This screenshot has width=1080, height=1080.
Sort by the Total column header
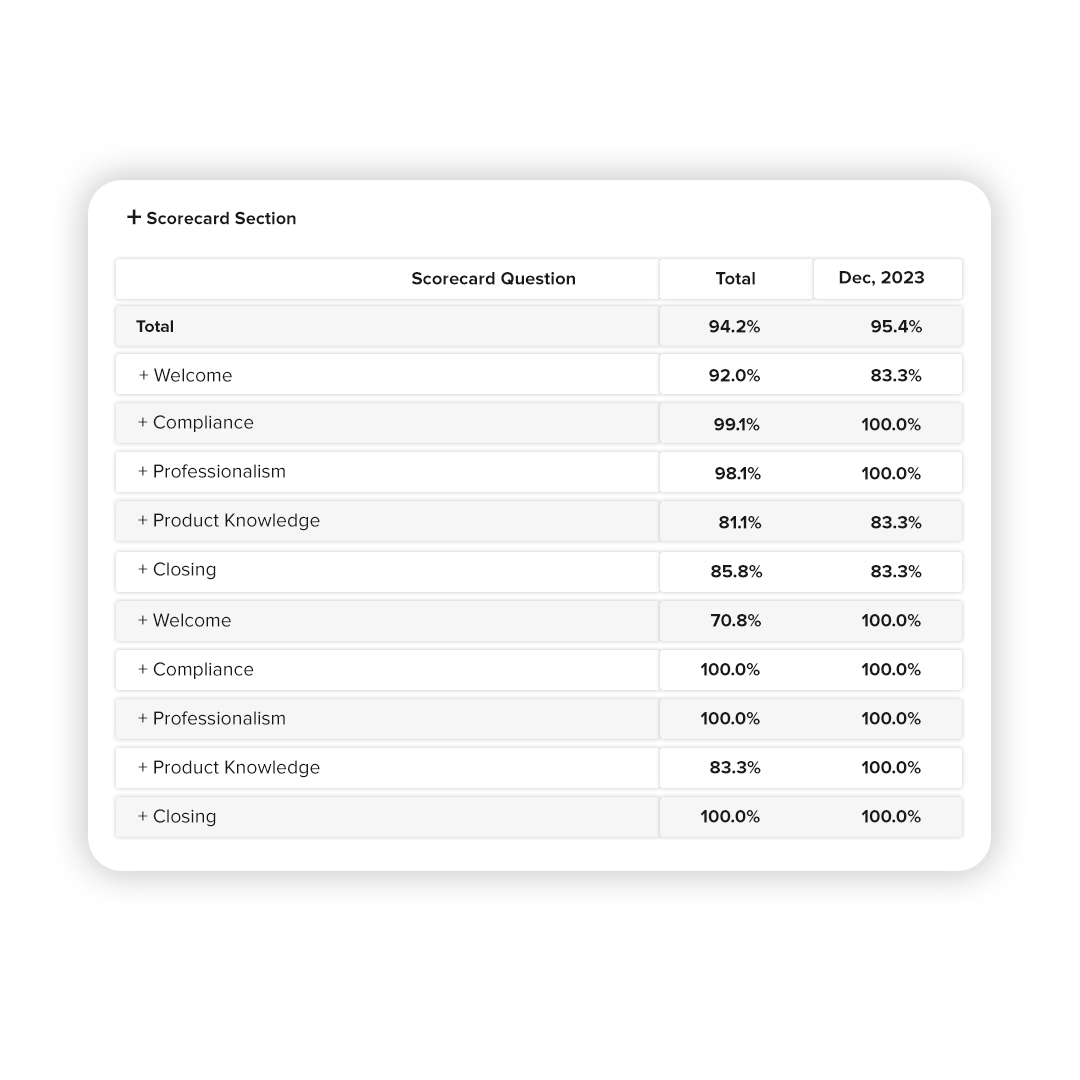[735, 279]
